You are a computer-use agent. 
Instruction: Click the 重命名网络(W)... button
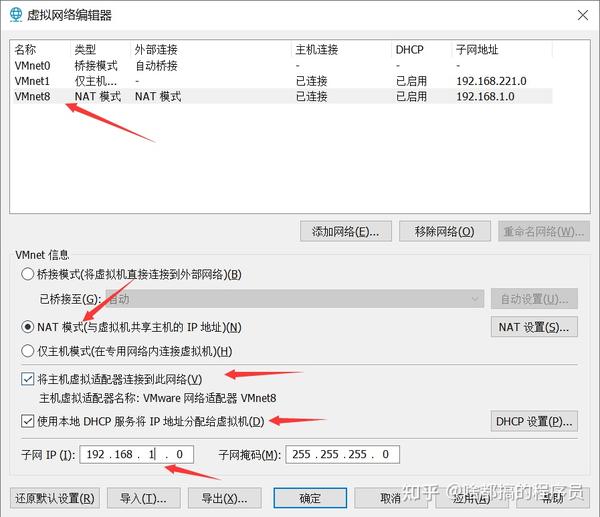(x=544, y=231)
